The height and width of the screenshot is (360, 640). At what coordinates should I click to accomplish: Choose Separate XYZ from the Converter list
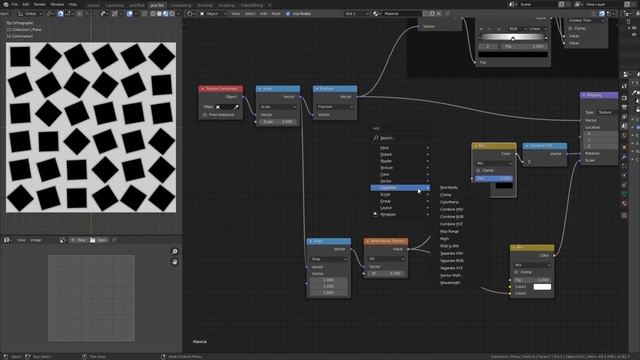[451, 268]
